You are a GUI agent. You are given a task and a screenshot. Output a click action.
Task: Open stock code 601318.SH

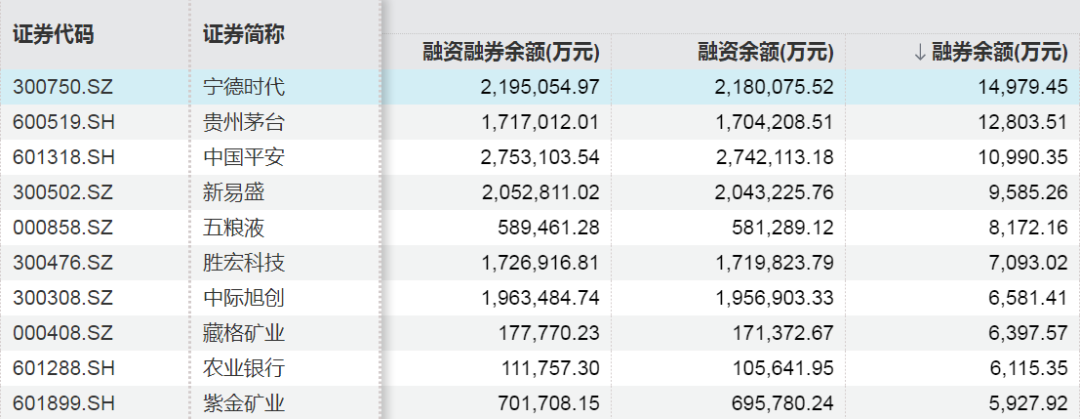click(x=64, y=157)
